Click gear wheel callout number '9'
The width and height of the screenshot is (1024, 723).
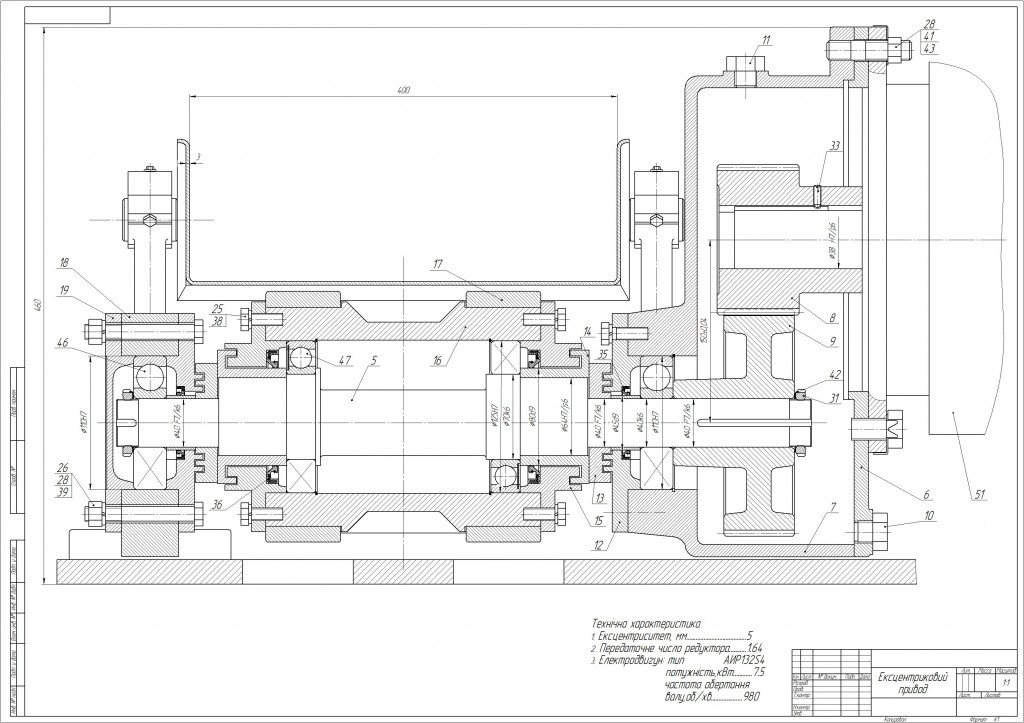[x=833, y=340]
